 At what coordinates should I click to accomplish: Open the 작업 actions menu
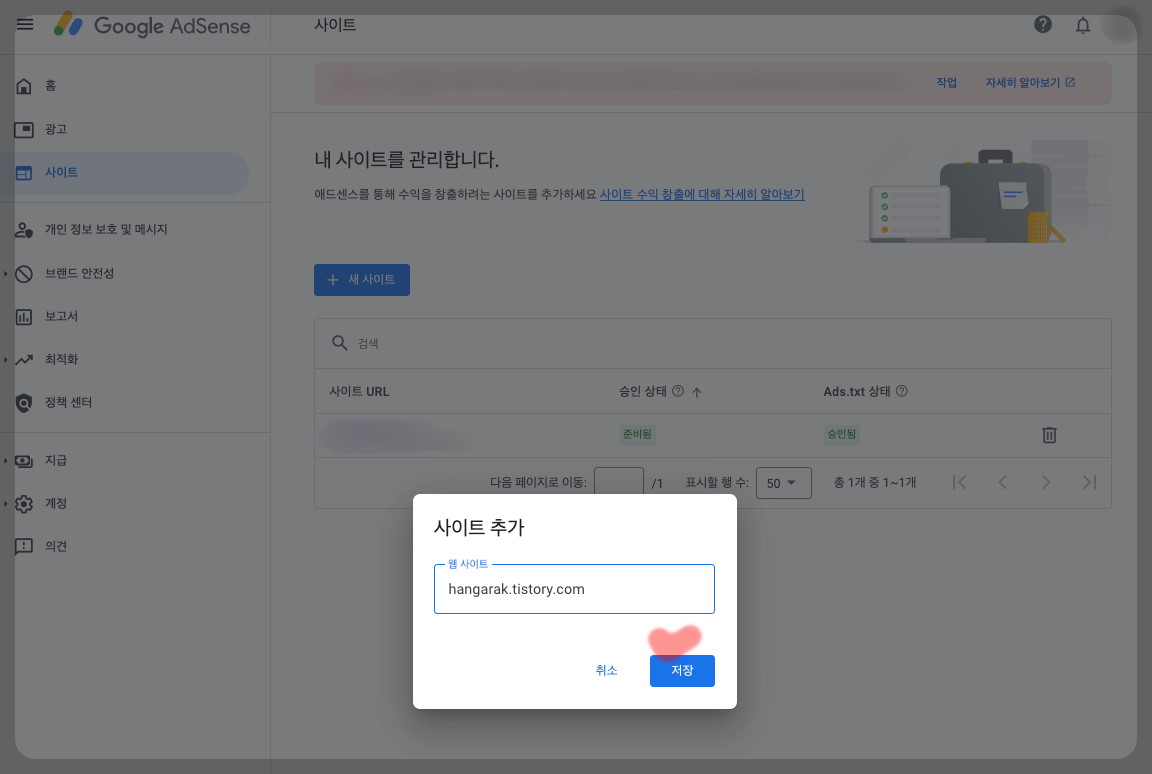[x=946, y=82]
